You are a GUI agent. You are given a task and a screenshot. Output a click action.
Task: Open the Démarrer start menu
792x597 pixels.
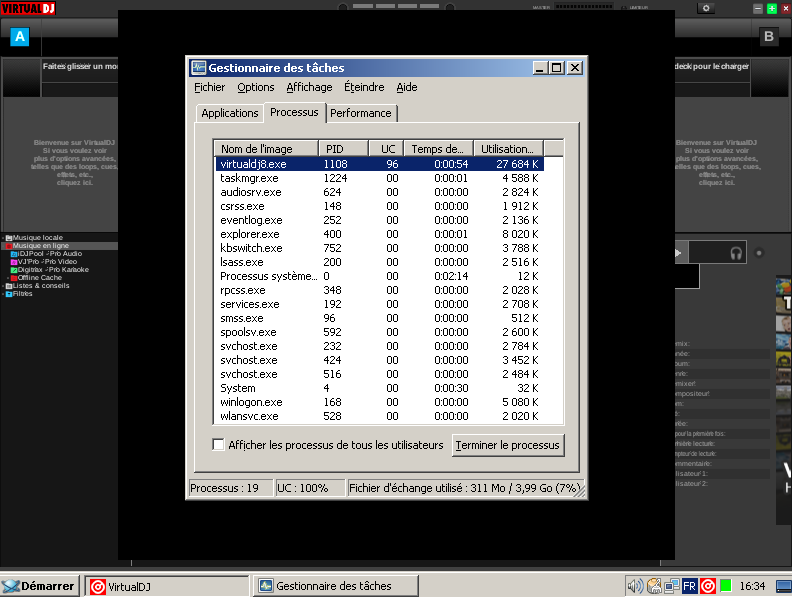pos(39,586)
